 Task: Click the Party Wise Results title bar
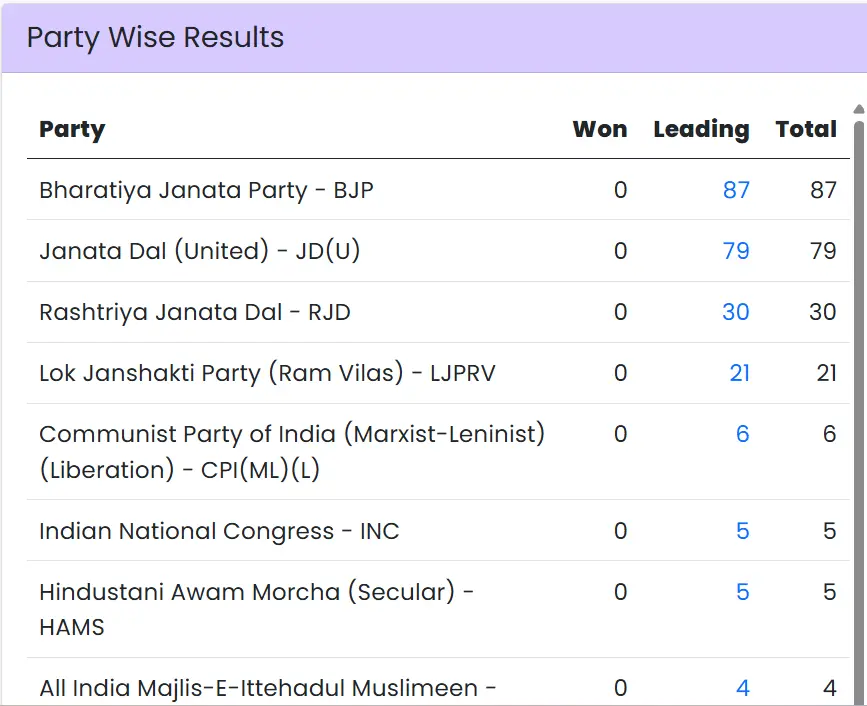(155, 38)
